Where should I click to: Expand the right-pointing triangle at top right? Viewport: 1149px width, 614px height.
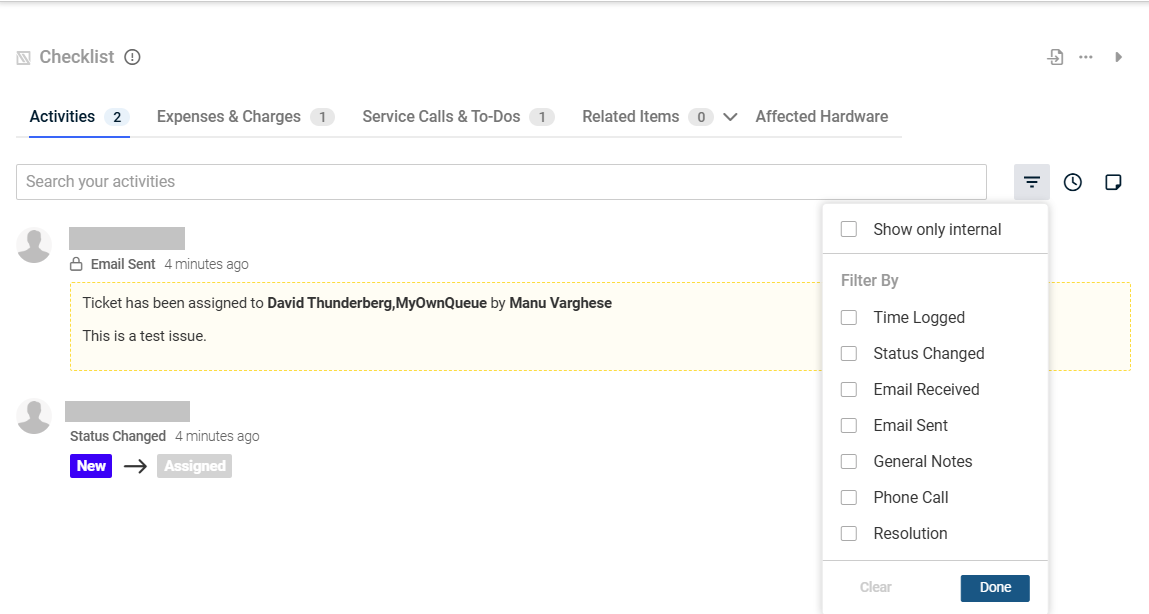point(1118,57)
